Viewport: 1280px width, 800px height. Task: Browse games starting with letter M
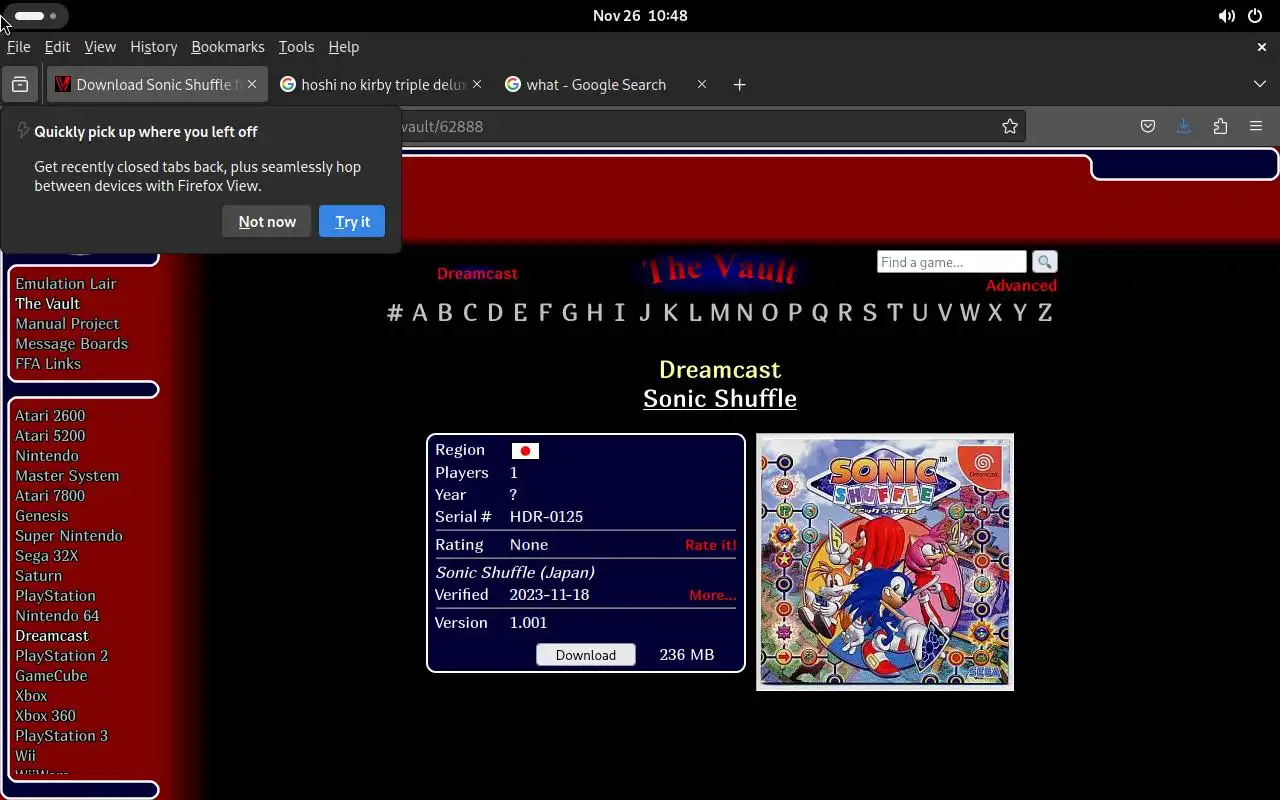click(719, 313)
